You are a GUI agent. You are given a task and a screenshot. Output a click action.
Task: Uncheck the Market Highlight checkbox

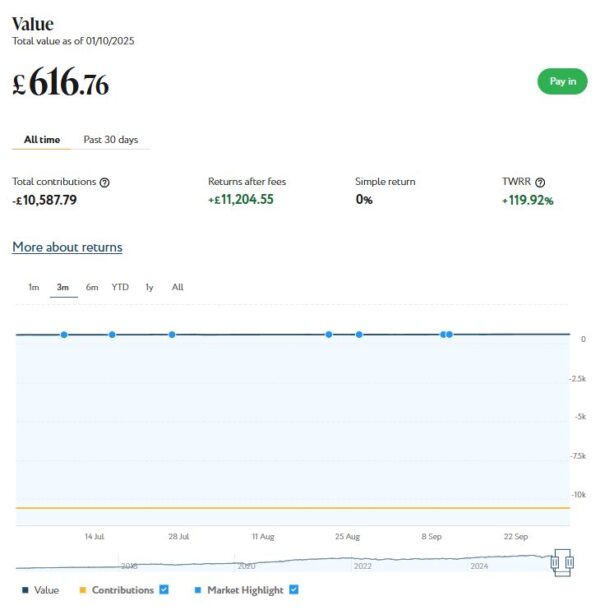coord(293,590)
